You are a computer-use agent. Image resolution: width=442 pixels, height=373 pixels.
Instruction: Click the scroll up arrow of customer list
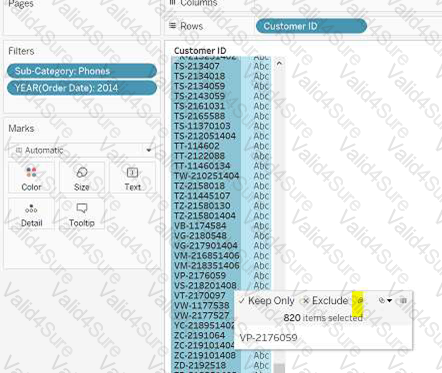click(x=279, y=63)
